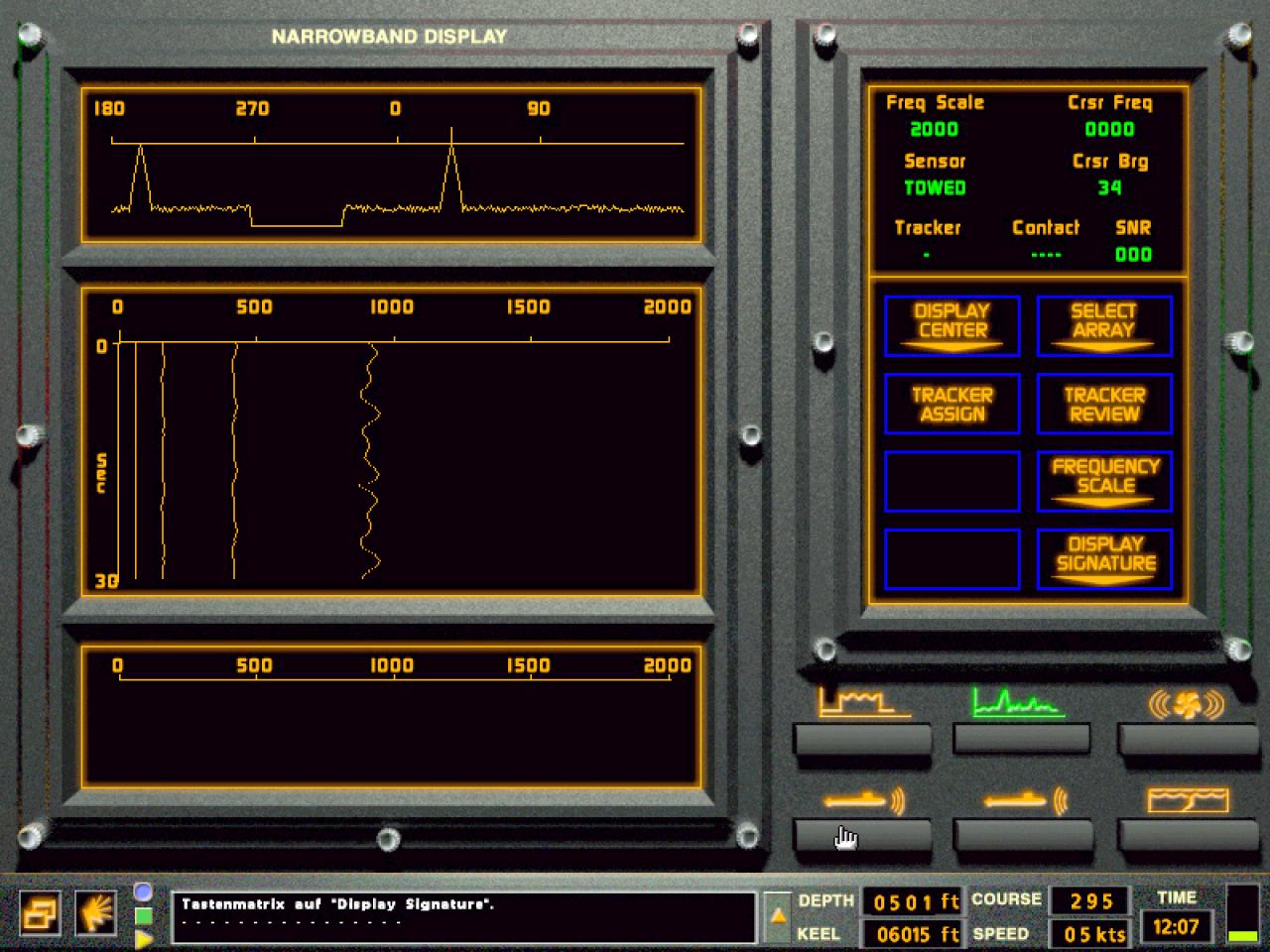Expand the Select Array options
Screen dimensions: 1270x952
[x=1104, y=326]
